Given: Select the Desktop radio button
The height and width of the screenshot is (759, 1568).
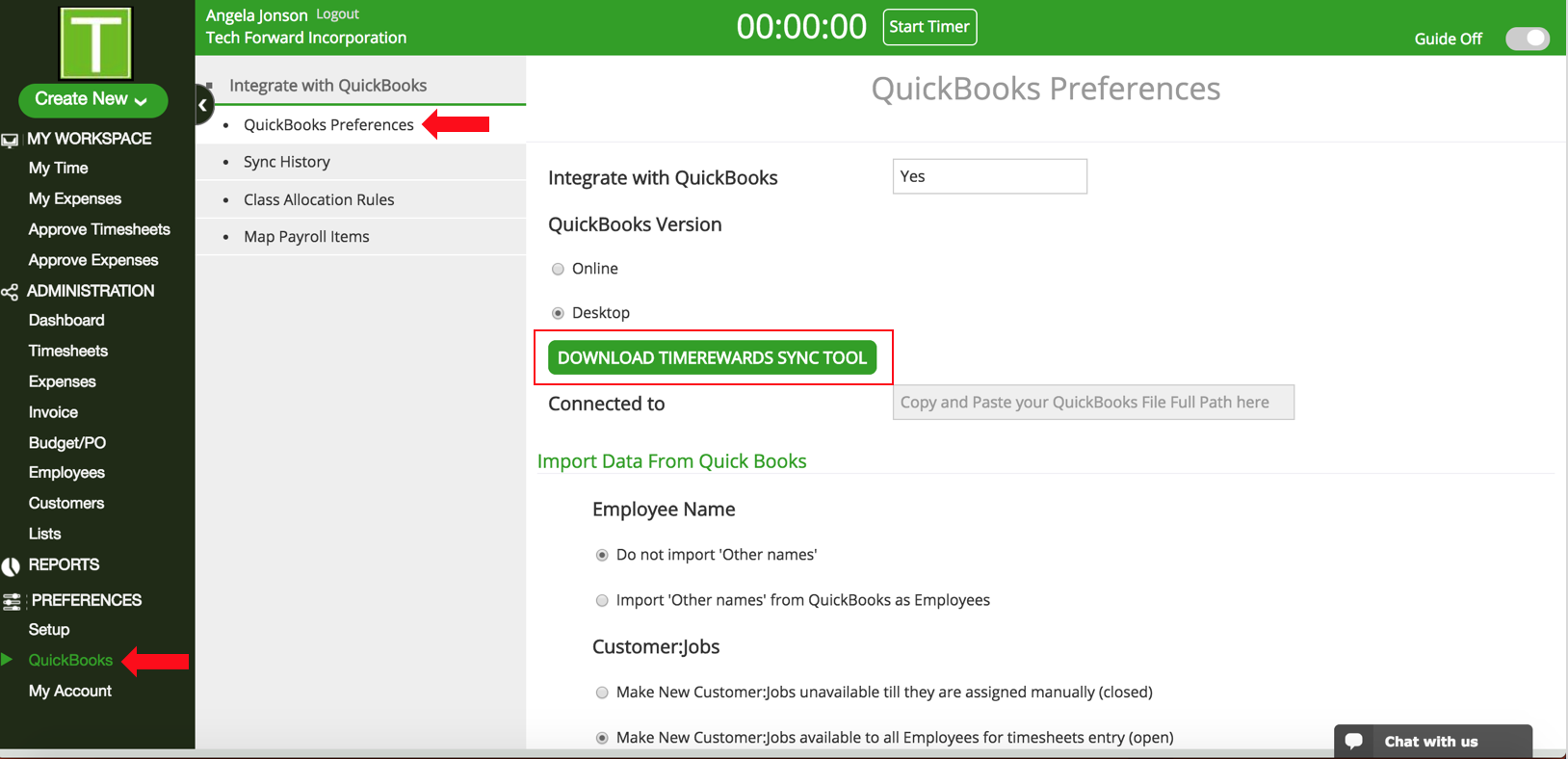Looking at the screenshot, I should click(558, 313).
